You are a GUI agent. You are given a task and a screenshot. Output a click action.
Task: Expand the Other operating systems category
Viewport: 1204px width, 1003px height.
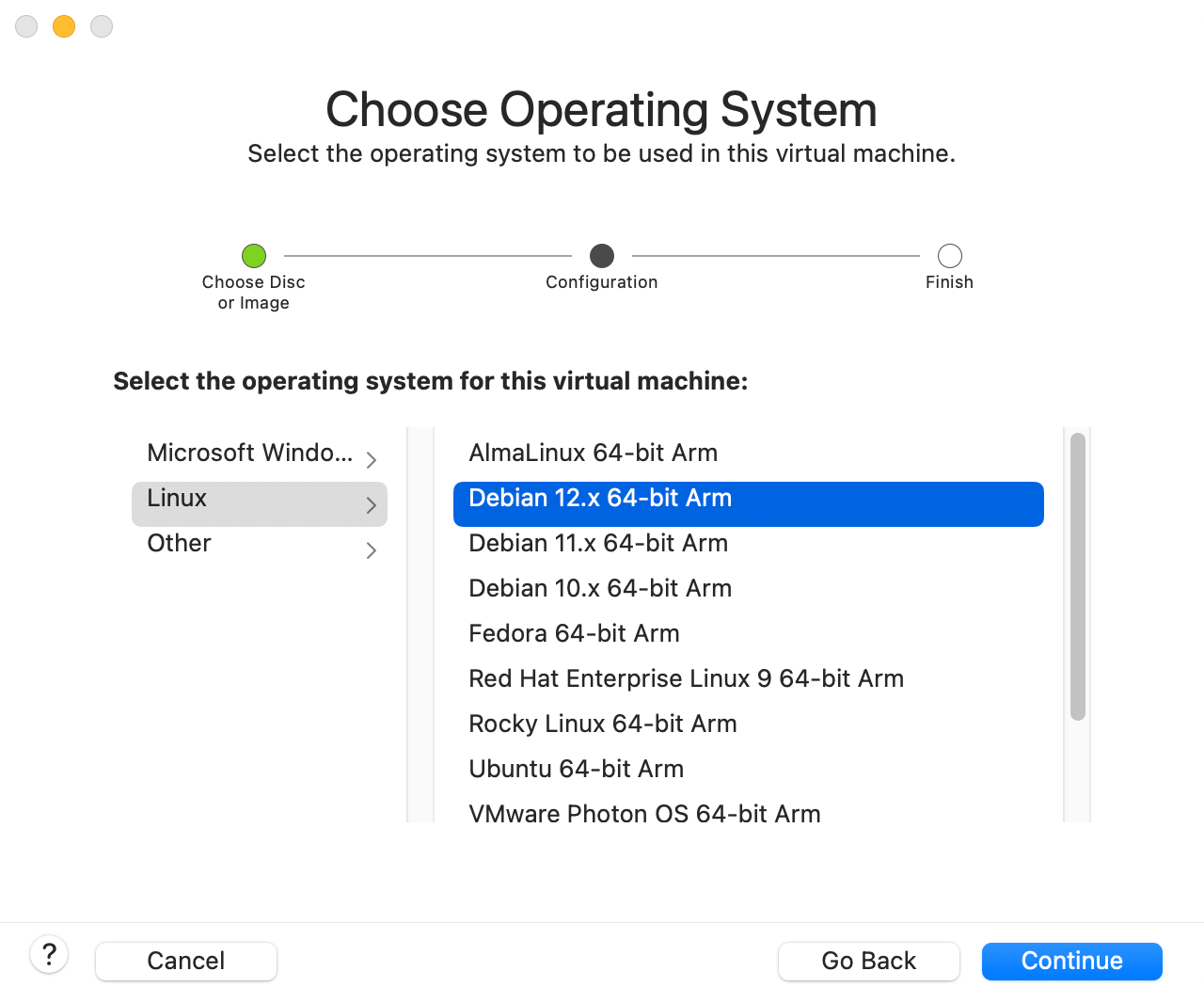pyautogui.click(x=371, y=549)
